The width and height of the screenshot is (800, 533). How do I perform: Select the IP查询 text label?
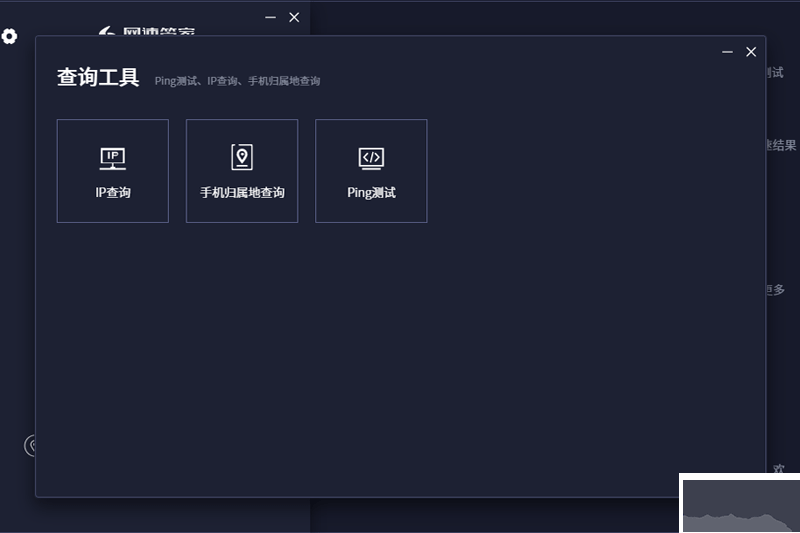pyautogui.click(x=112, y=192)
